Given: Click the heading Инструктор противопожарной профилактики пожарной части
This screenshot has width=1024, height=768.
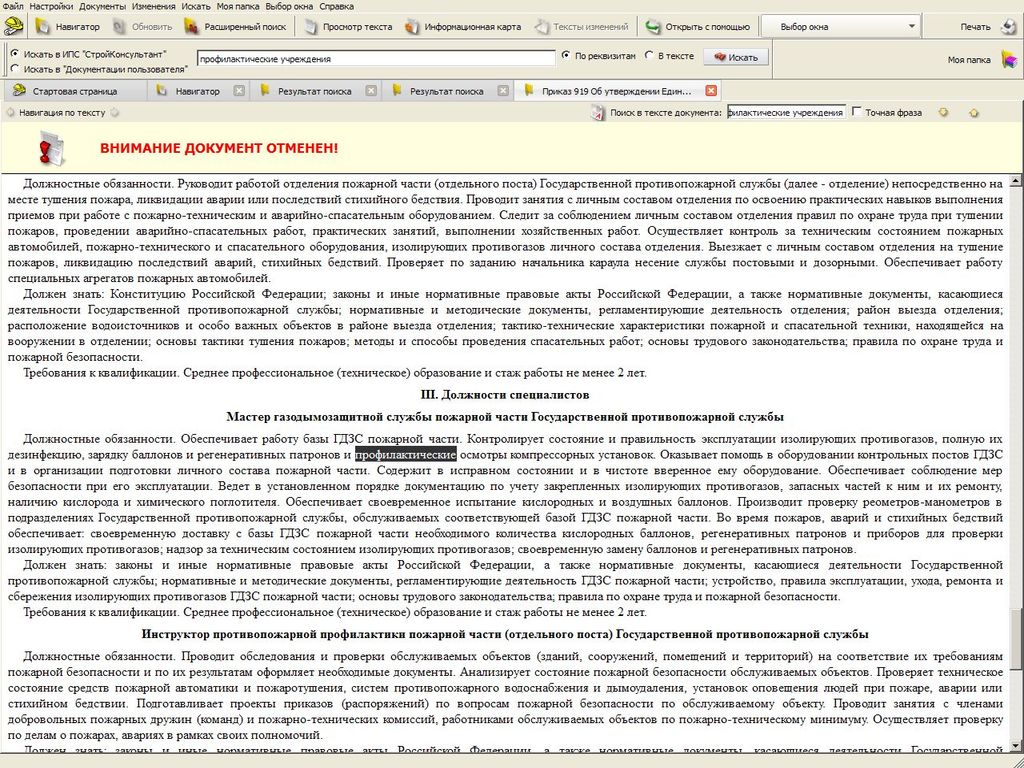Looking at the screenshot, I should [x=505, y=634].
